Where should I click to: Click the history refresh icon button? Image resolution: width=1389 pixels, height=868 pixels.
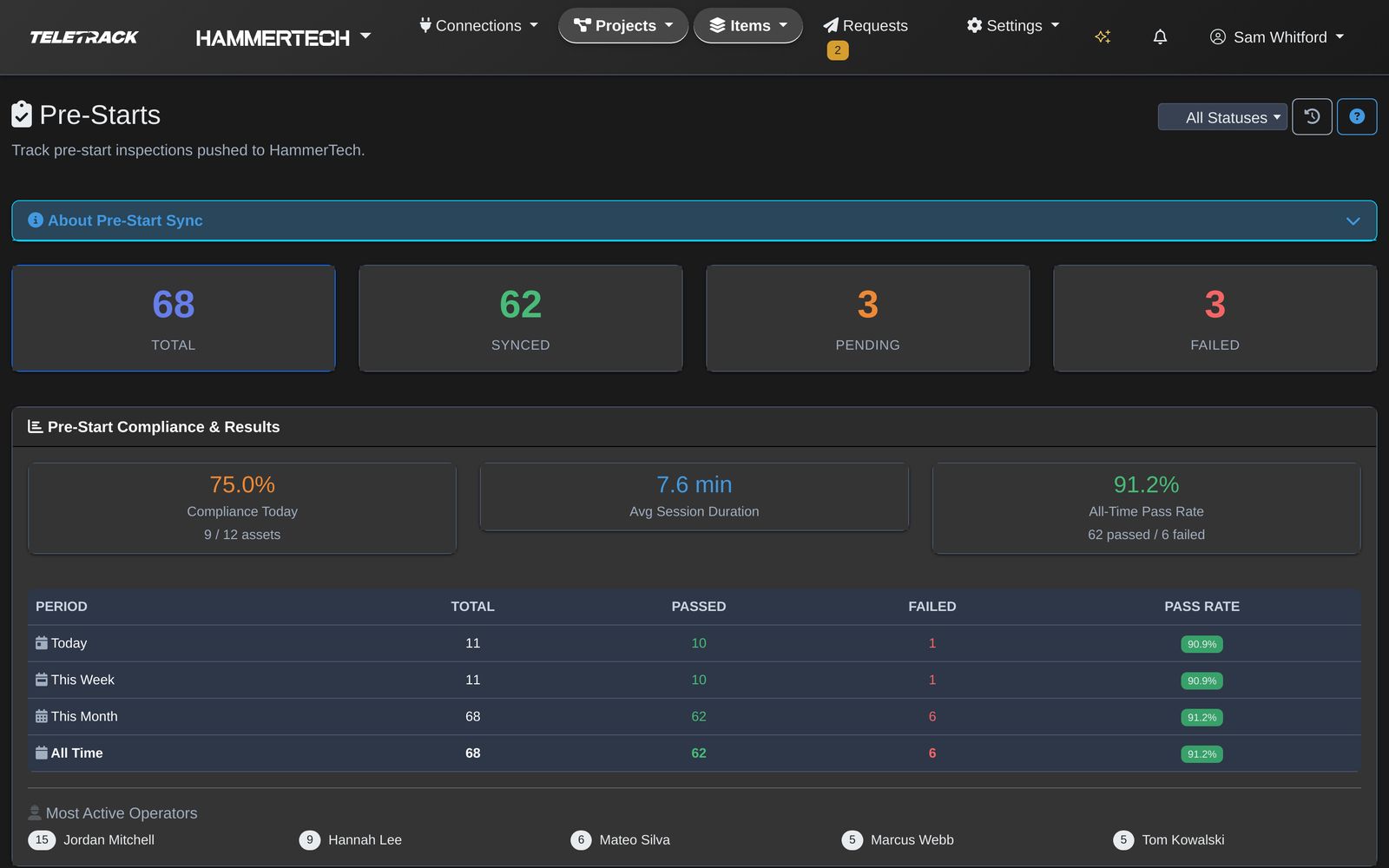1312,116
